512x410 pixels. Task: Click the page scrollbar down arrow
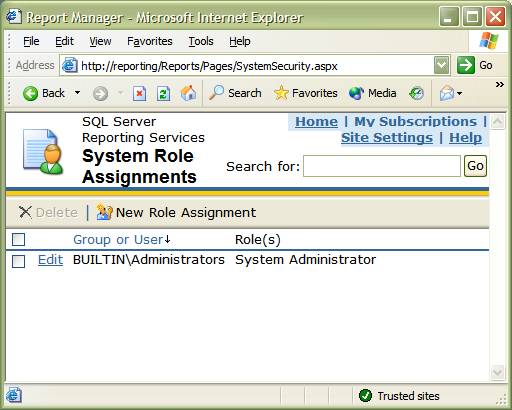click(x=498, y=372)
